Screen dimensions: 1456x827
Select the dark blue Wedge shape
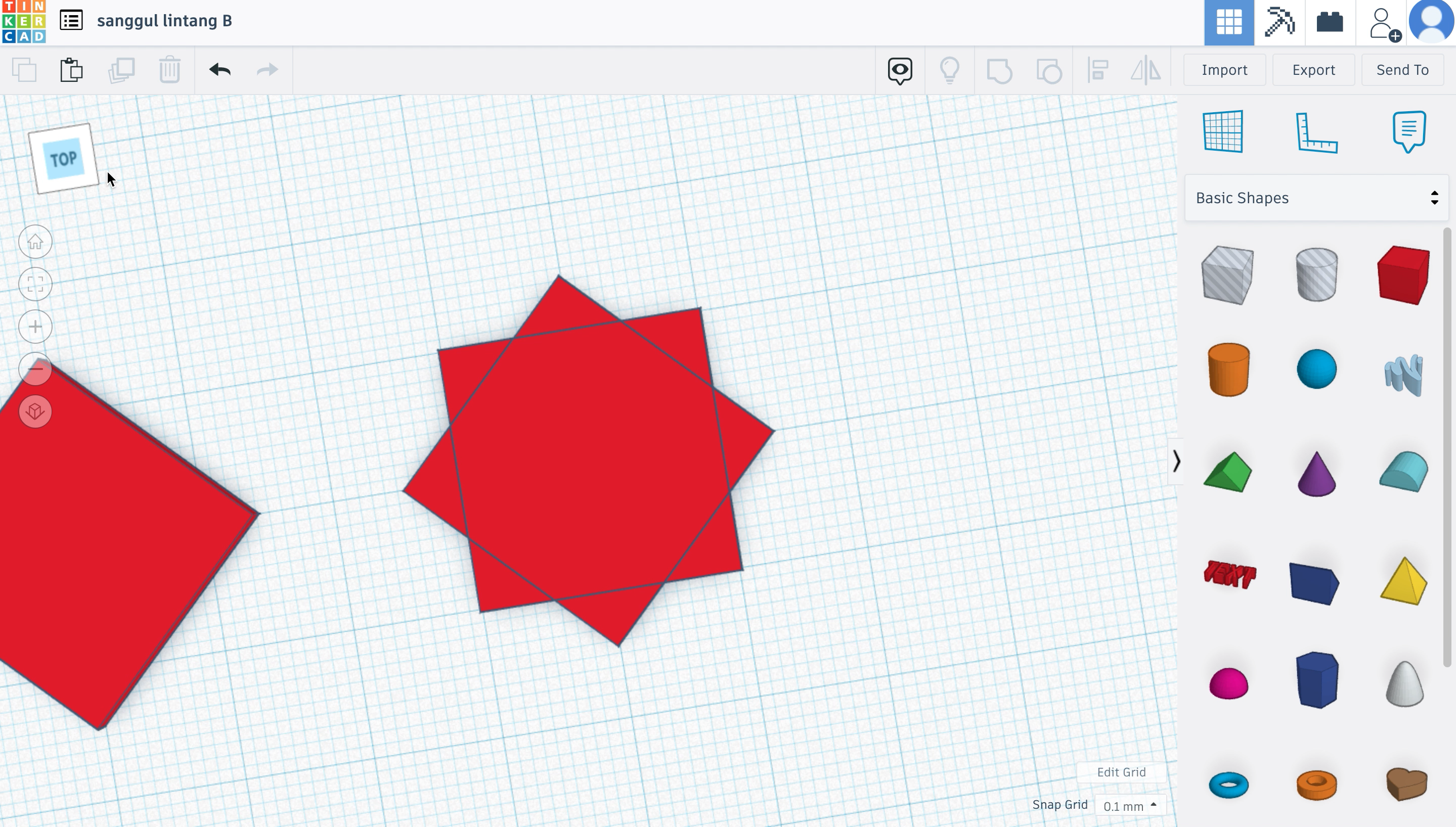[x=1314, y=584]
